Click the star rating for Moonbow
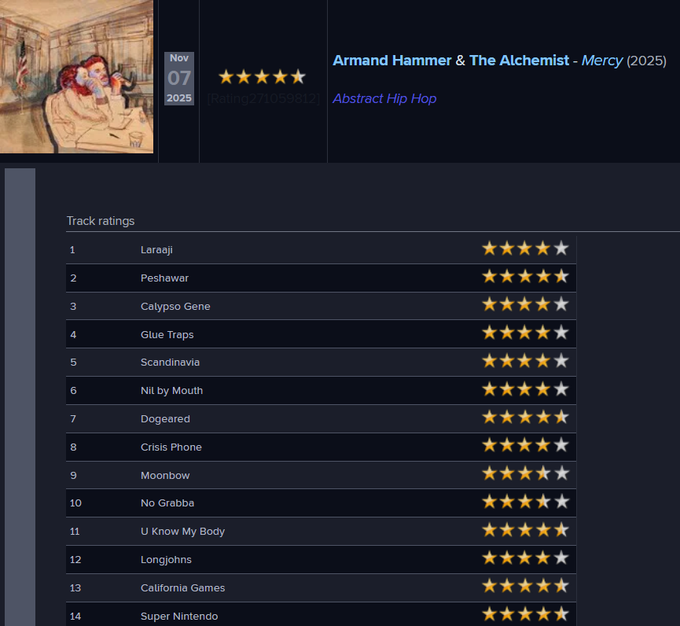The image size is (680, 626). pyautogui.click(x=525, y=473)
